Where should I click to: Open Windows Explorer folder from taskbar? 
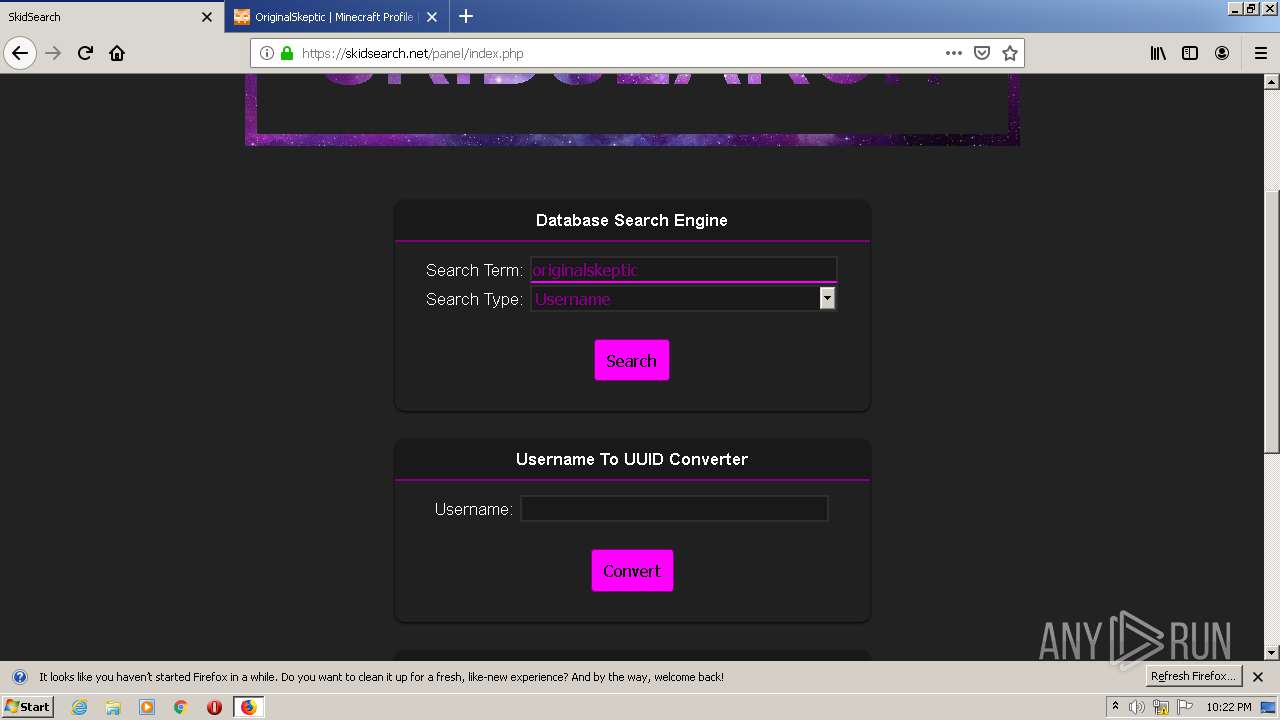[113, 707]
